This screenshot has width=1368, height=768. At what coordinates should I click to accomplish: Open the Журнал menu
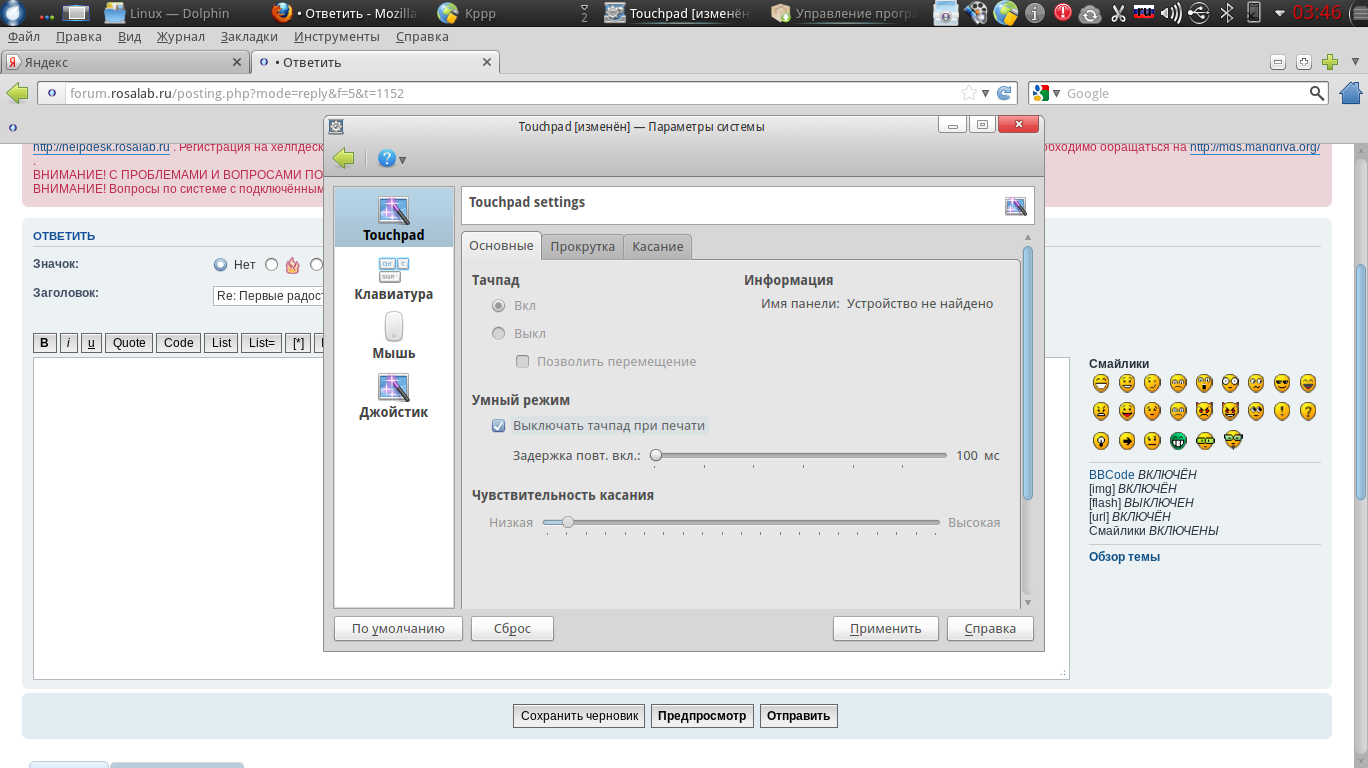point(181,37)
